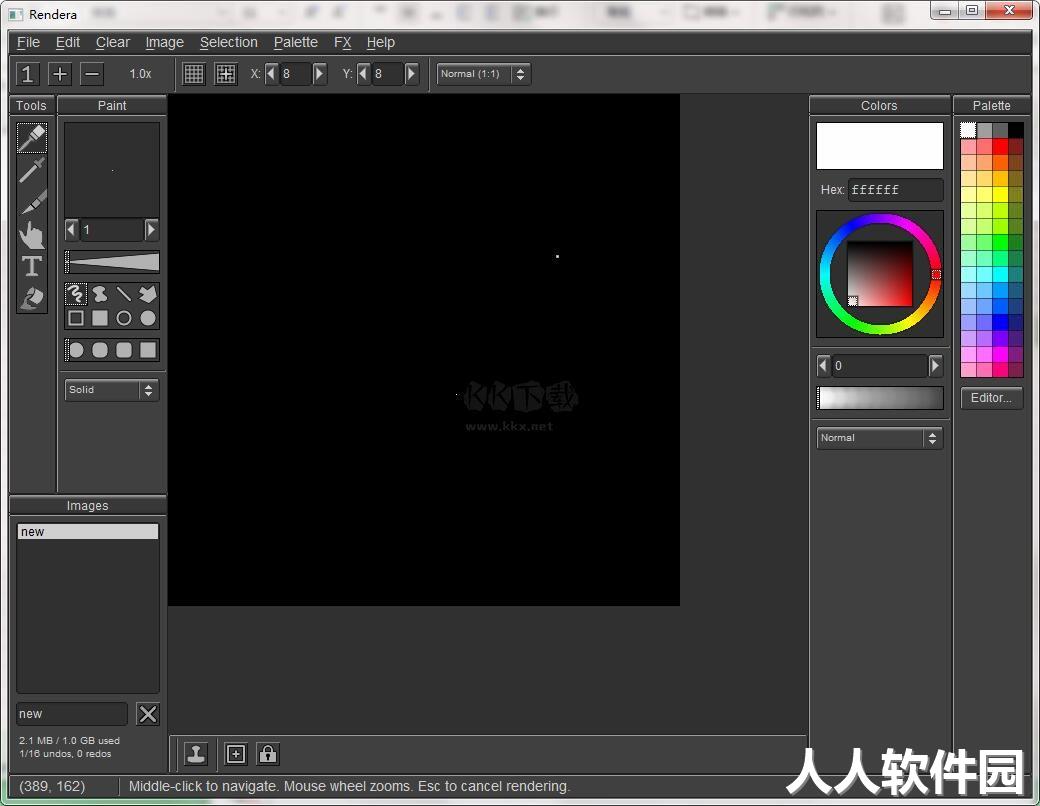Viewport: 1040px width, 806px height.
Task: Pick the rounded square brush shape
Action: pyautogui.click(x=123, y=350)
